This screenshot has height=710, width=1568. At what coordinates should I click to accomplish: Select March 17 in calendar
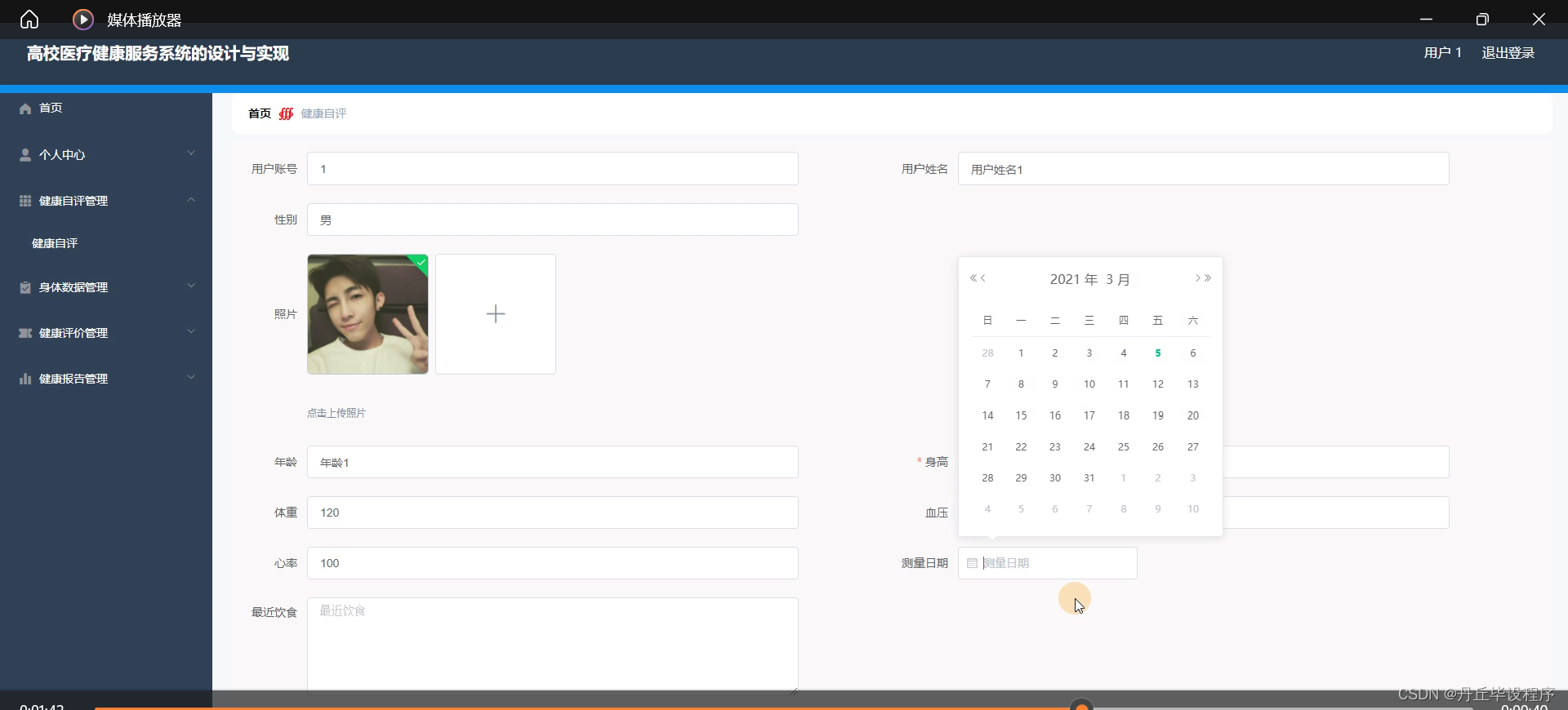[x=1089, y=415]
